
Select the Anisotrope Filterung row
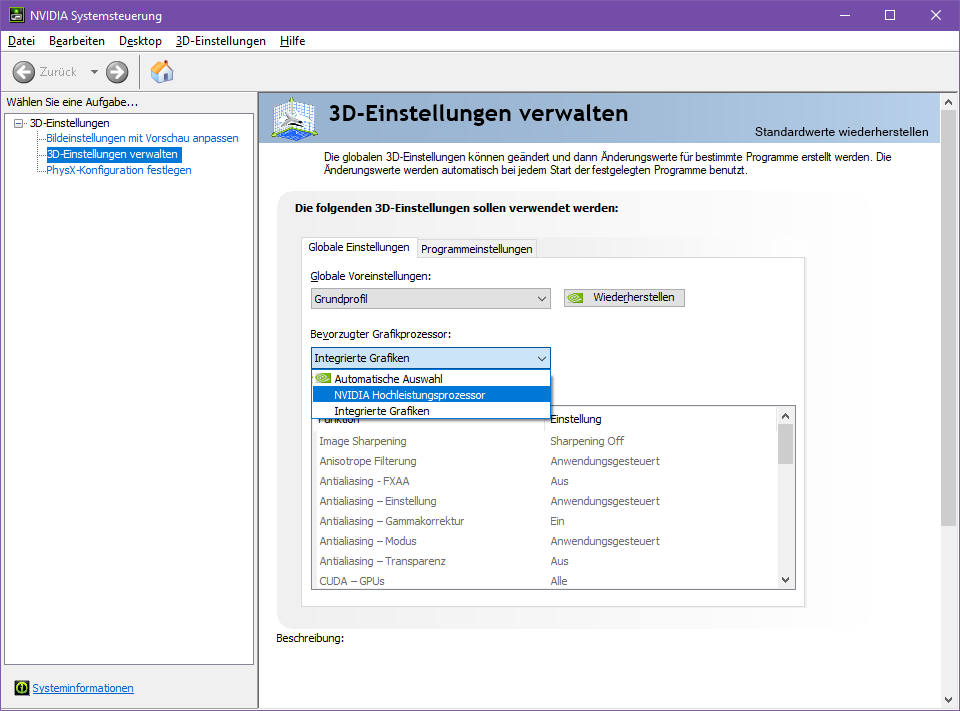[x=545, y=461]
